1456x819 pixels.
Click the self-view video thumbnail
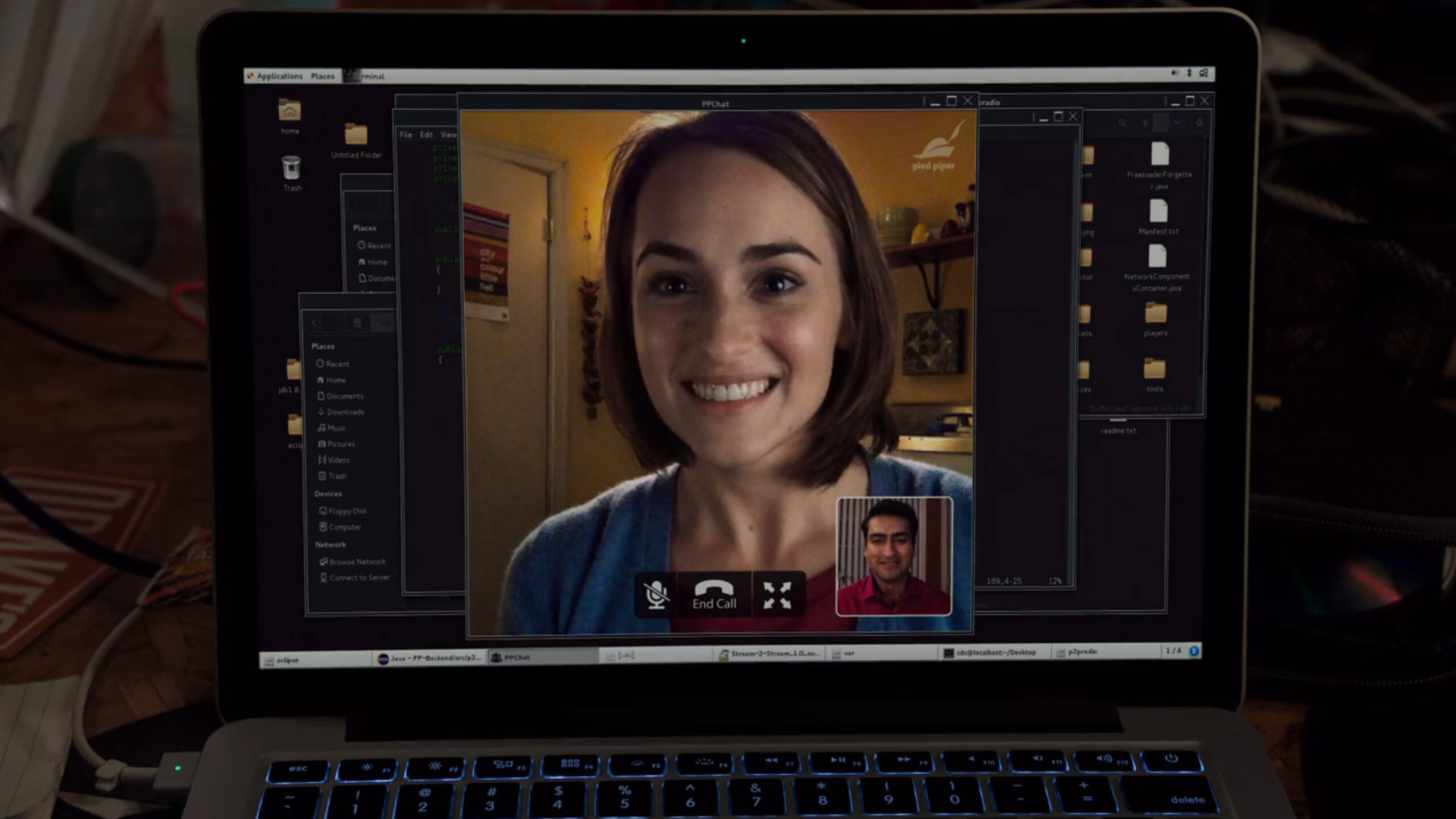coord(894,556)
